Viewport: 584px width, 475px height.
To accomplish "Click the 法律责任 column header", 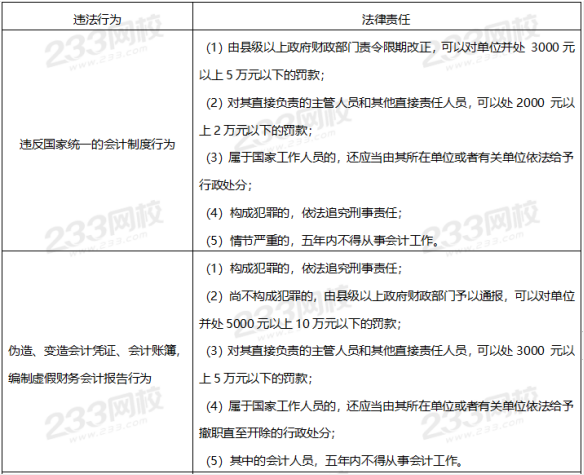I will pyautogui.click(x=386, y=19).
